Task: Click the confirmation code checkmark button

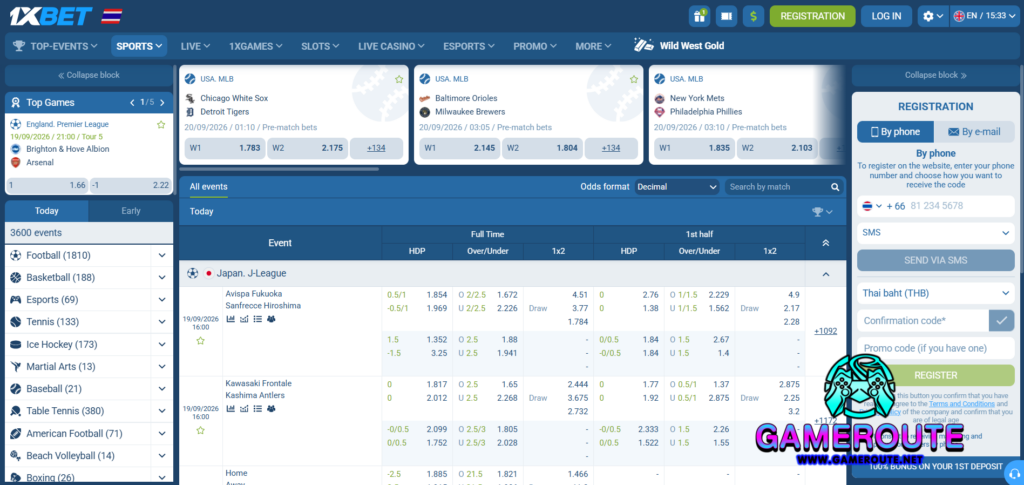Action: 1002,321
